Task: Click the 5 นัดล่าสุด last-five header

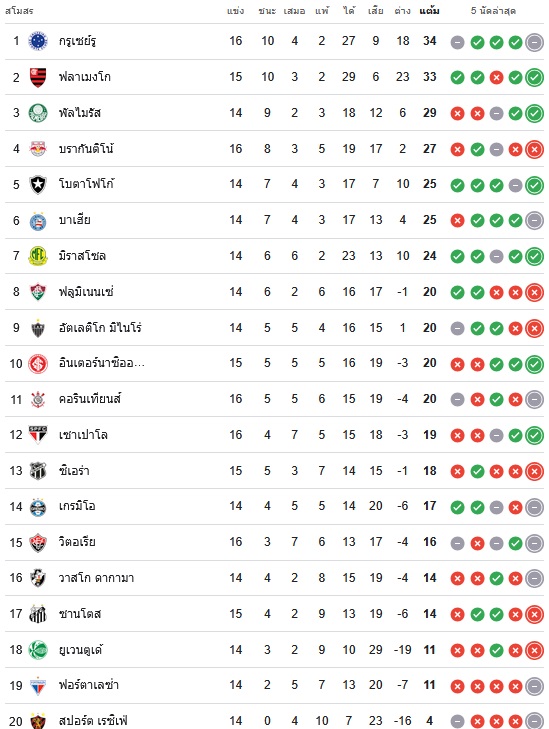Action: tap(493, 11)
